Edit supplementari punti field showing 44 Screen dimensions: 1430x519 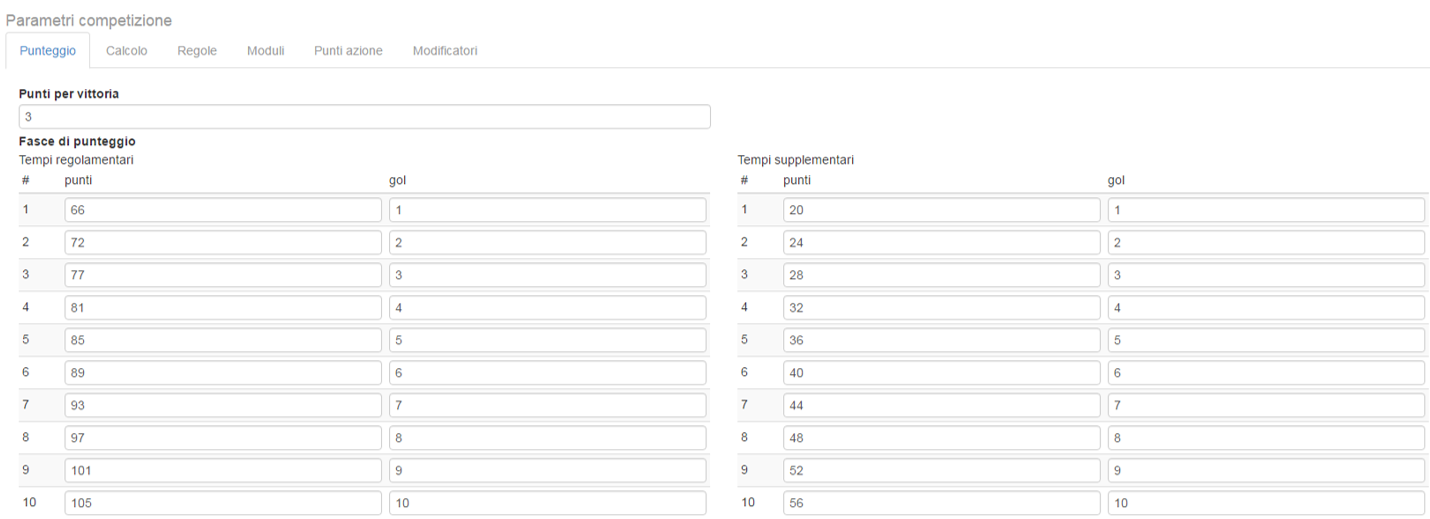point(941,405)
